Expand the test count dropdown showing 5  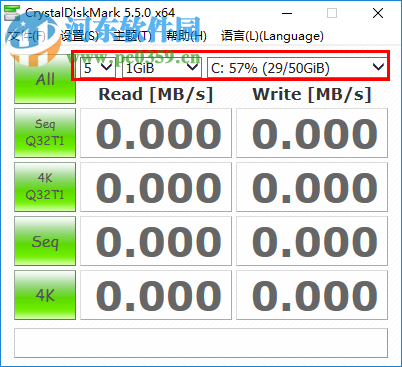click(98, 68)
